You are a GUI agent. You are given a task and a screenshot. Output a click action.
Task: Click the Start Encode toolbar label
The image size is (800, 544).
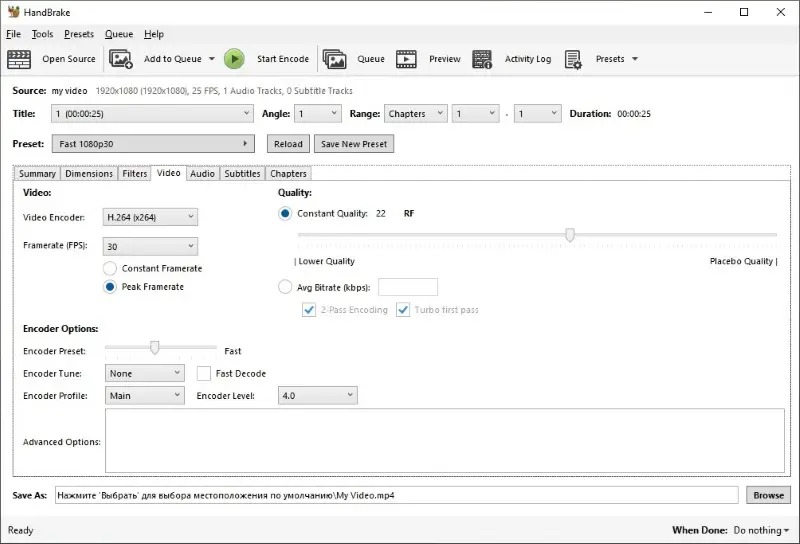pos(283,59)
